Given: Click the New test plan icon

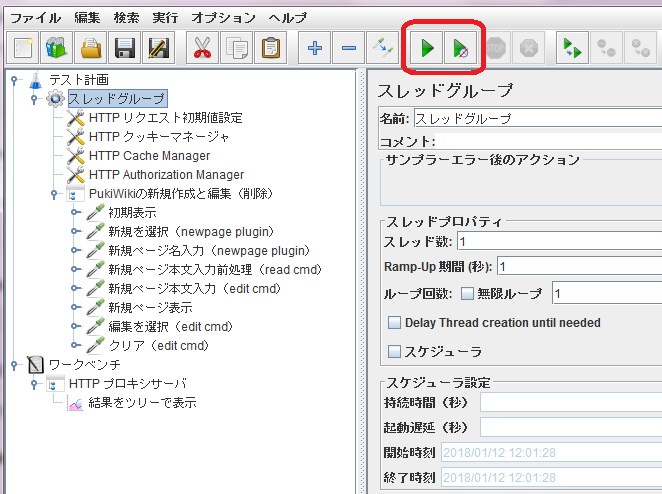Looking at the screenshot, I should coord(24,47).
